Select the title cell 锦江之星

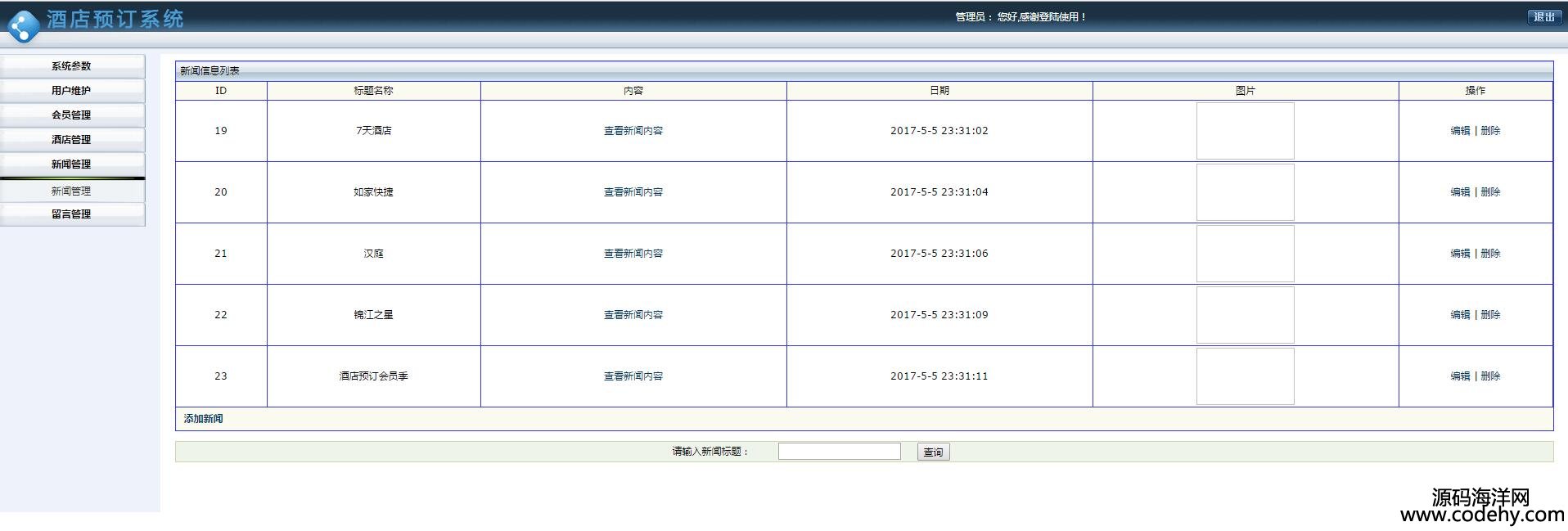(x=373, y=315)
